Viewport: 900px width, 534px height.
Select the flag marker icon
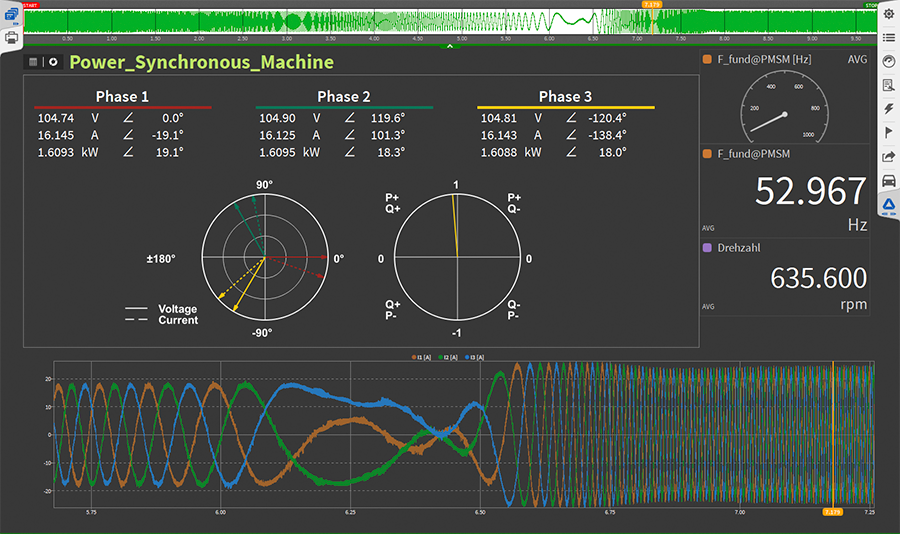888,132
